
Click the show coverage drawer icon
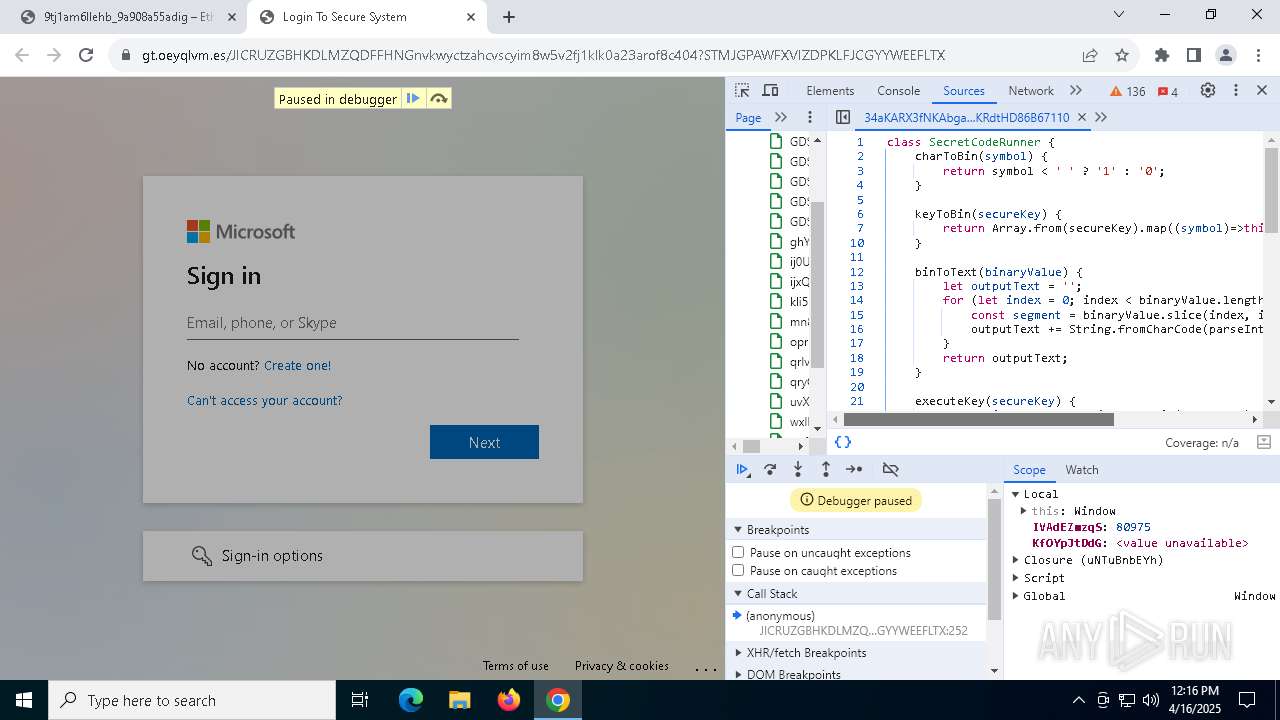(x=1263, y=442)
